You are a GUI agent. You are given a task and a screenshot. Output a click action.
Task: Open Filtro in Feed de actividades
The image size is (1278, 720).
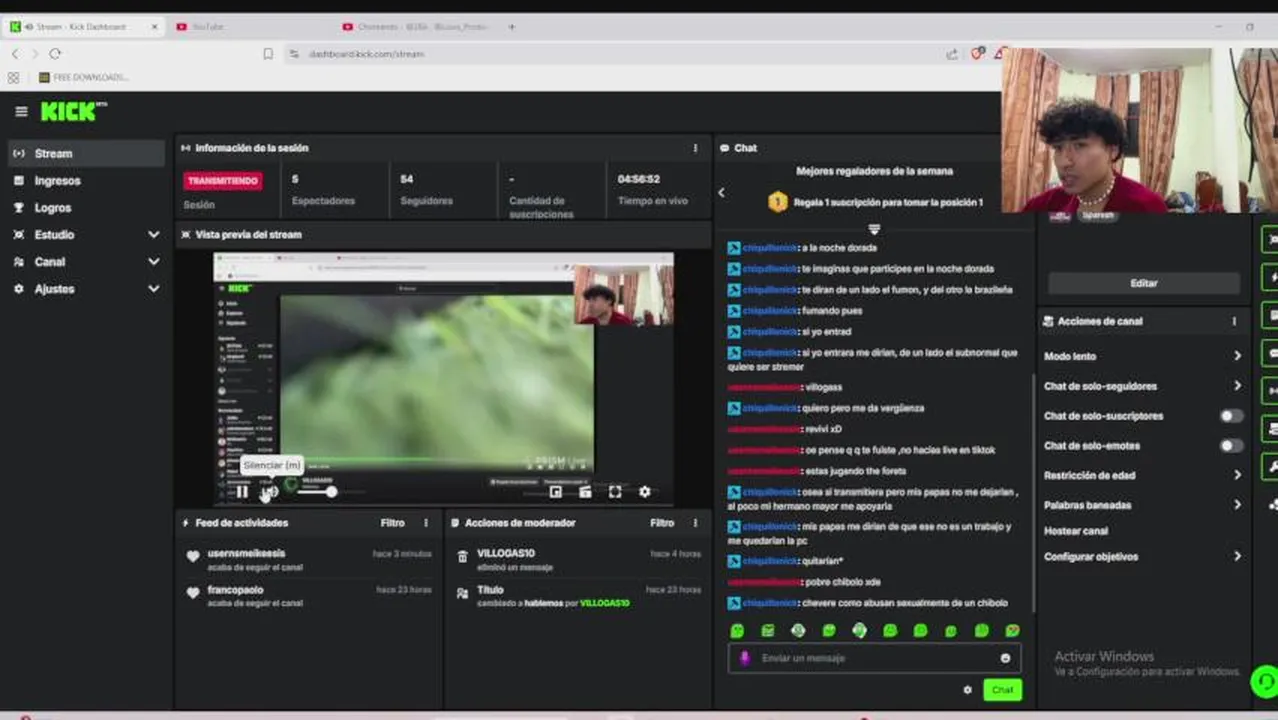(392, 523)
